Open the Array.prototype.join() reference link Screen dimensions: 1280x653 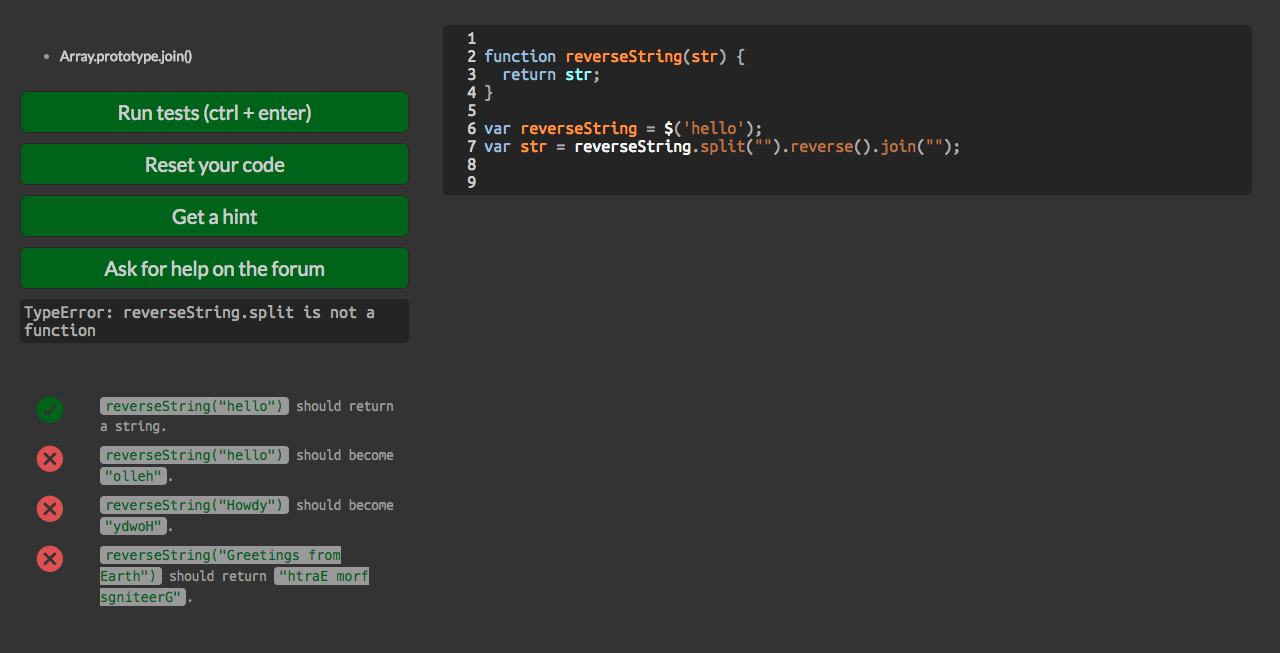(x=126, y=56)
